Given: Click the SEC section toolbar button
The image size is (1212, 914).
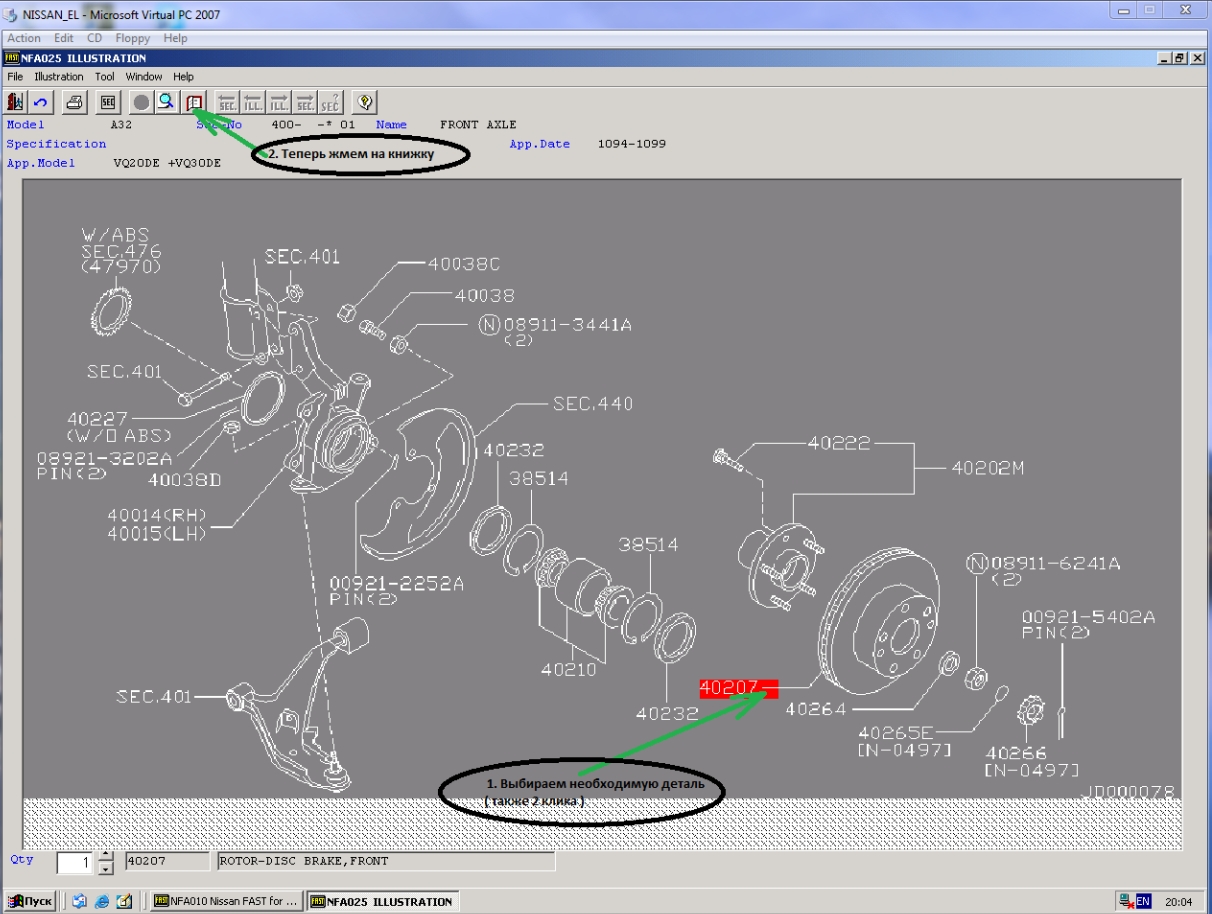Looking at the screenshot, I should click(108, 102).
